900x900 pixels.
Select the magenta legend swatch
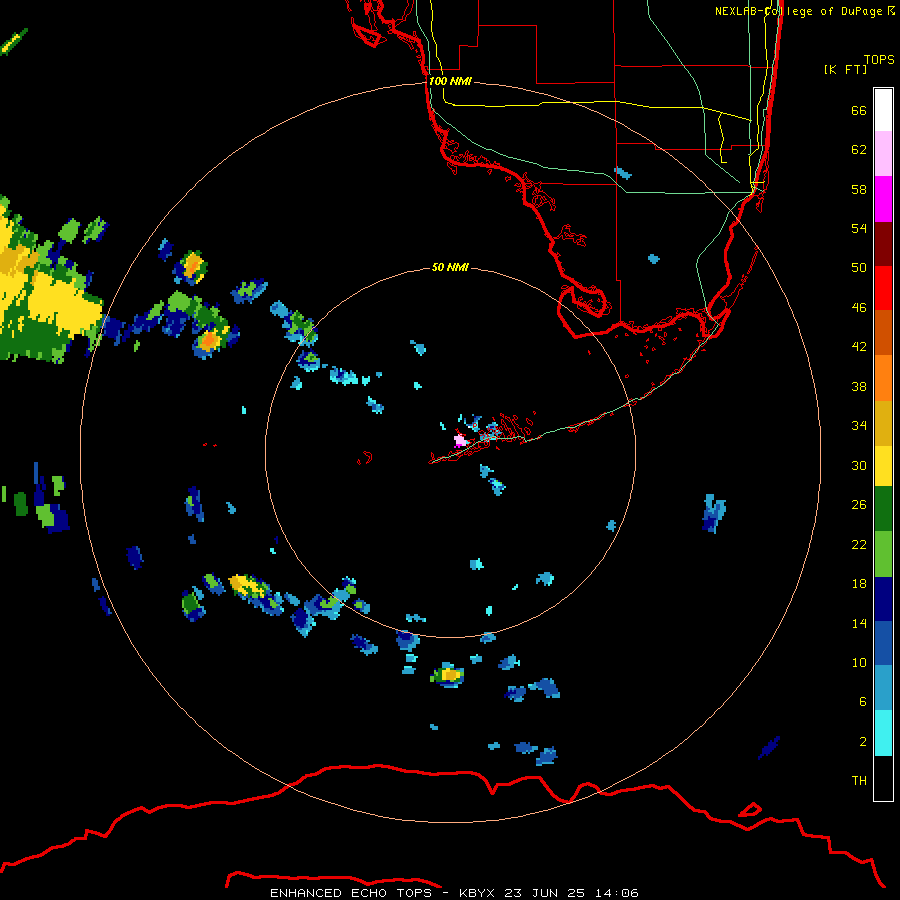click(883, 199)
